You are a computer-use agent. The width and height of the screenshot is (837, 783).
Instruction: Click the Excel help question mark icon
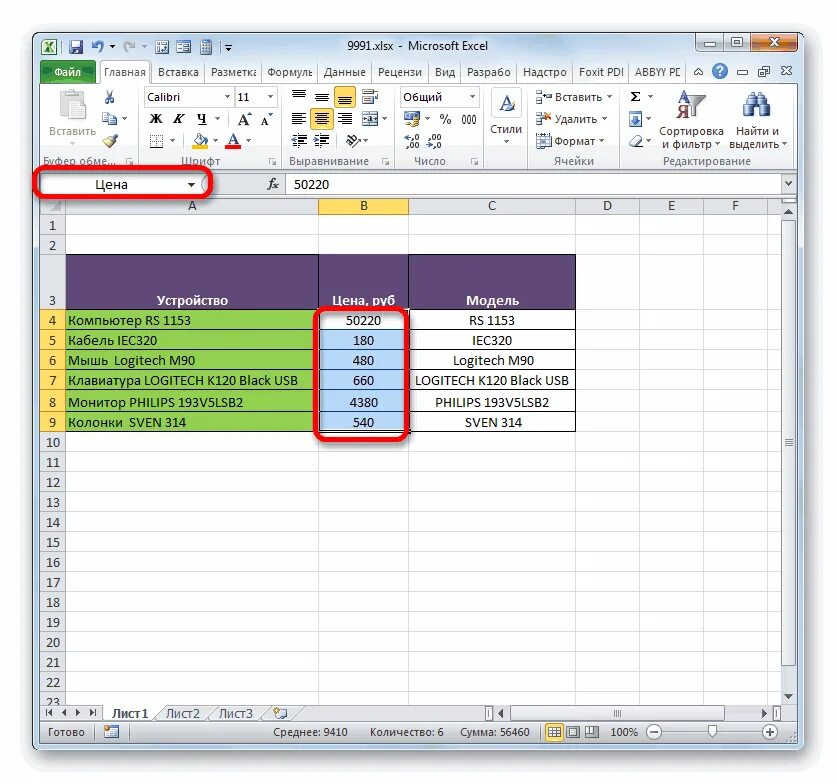(720, 72)
